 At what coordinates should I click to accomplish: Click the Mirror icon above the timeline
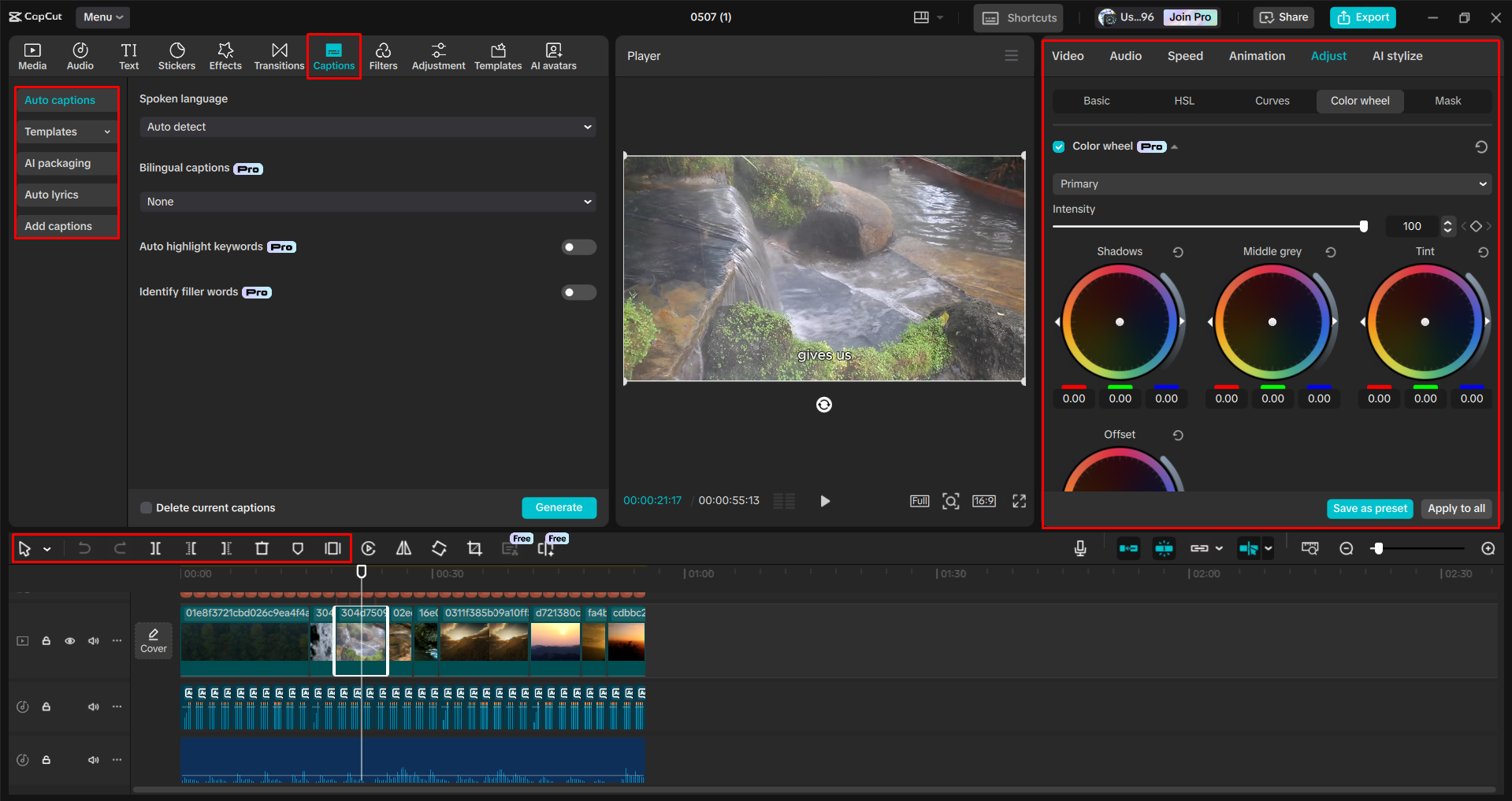403,548
